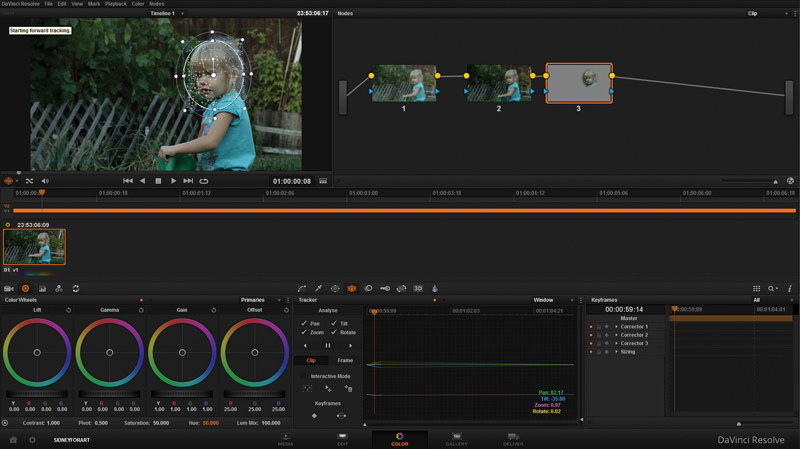Mute audio with the speaker icon

coord(45,181)
